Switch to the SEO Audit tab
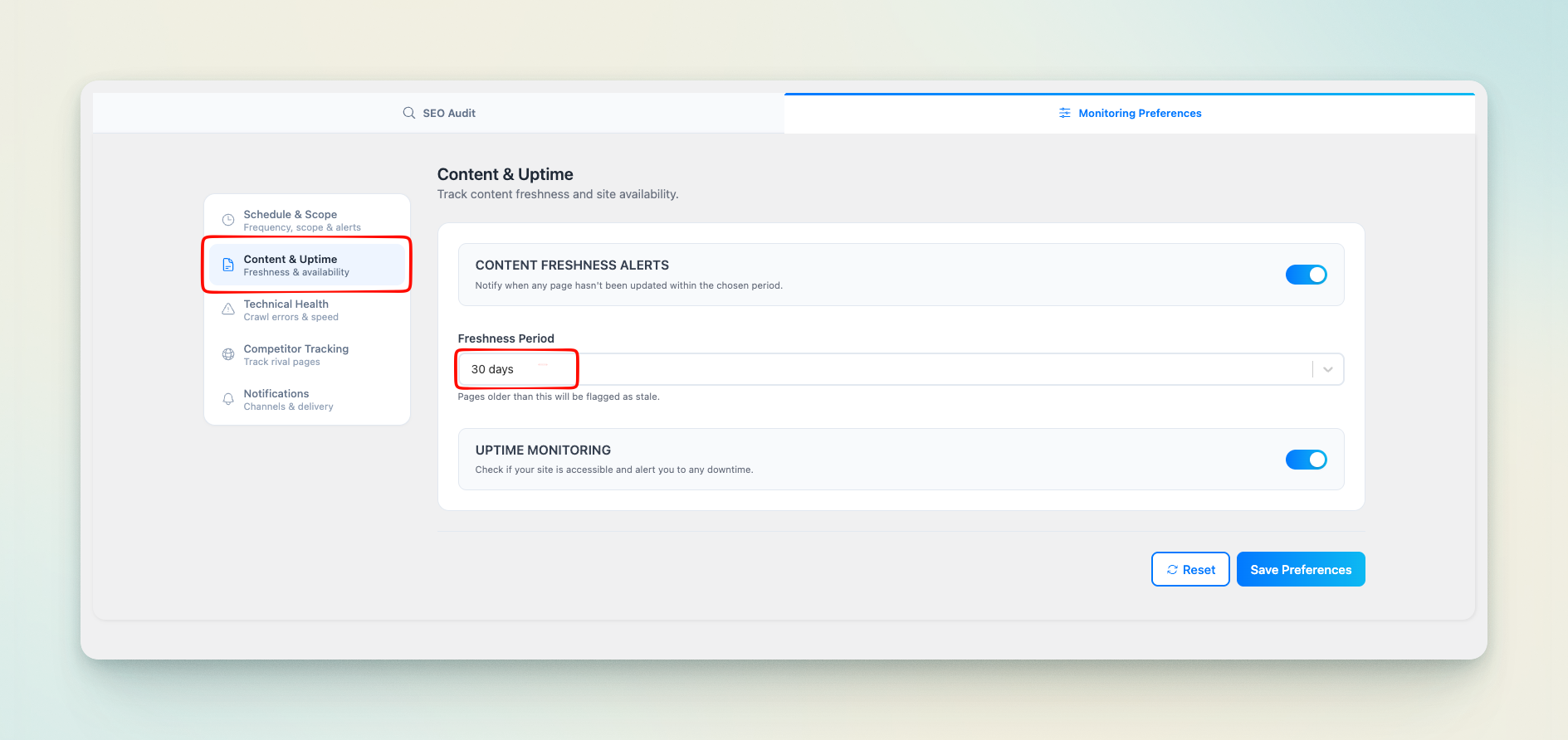Viewport: 1568px width, 740px height. [x=439, y=113]
